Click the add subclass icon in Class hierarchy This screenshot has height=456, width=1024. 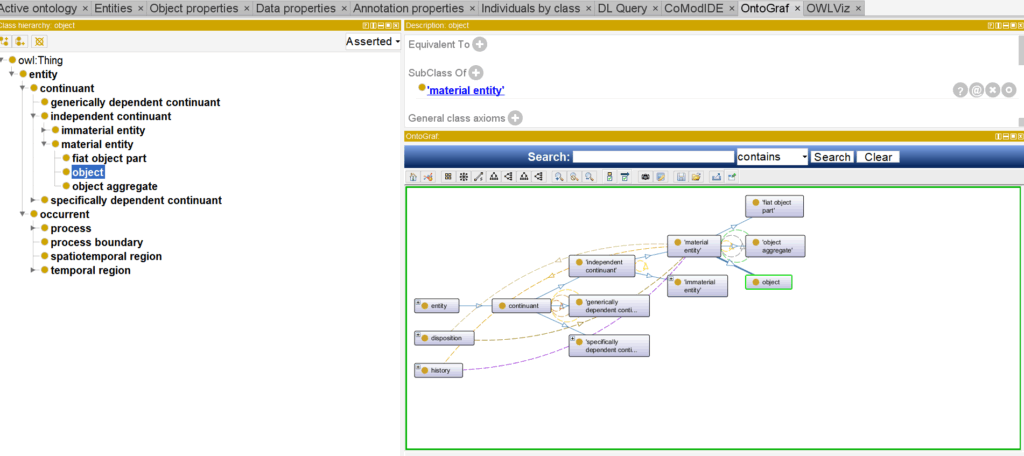(x=5, y=41)
